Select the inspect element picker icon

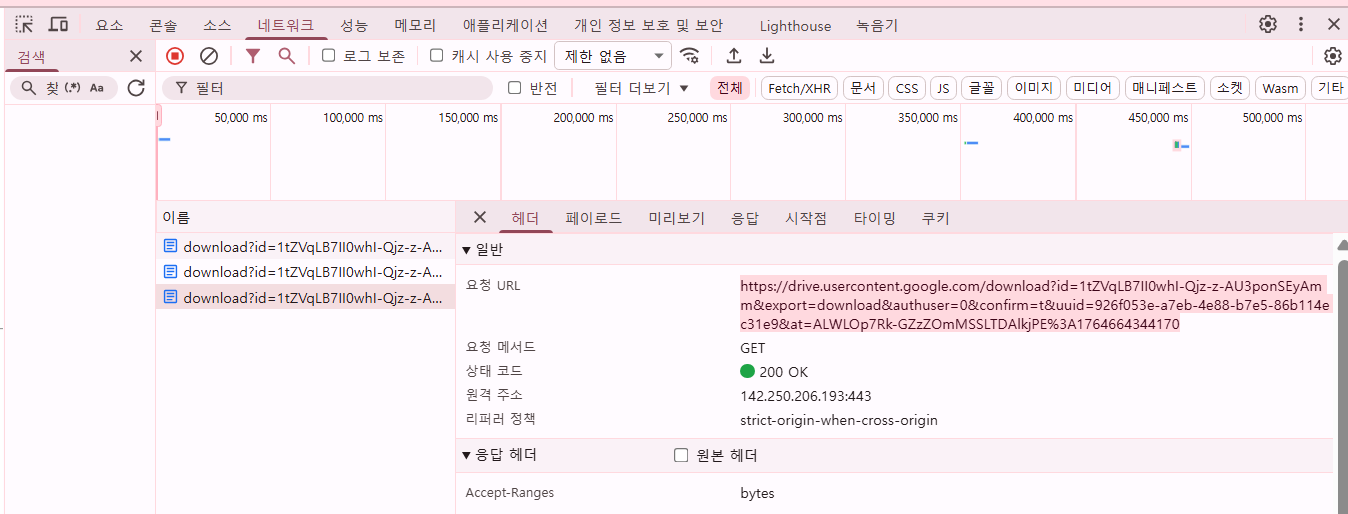coord(24,24)
